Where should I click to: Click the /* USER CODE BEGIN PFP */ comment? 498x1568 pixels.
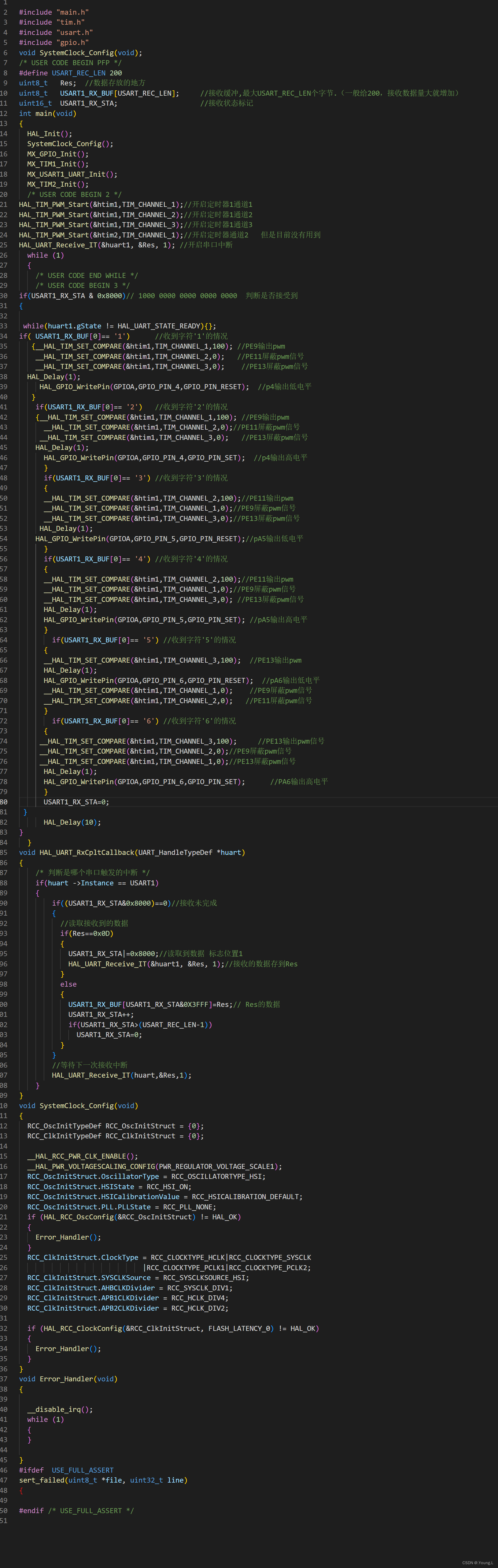coord(70,63)
